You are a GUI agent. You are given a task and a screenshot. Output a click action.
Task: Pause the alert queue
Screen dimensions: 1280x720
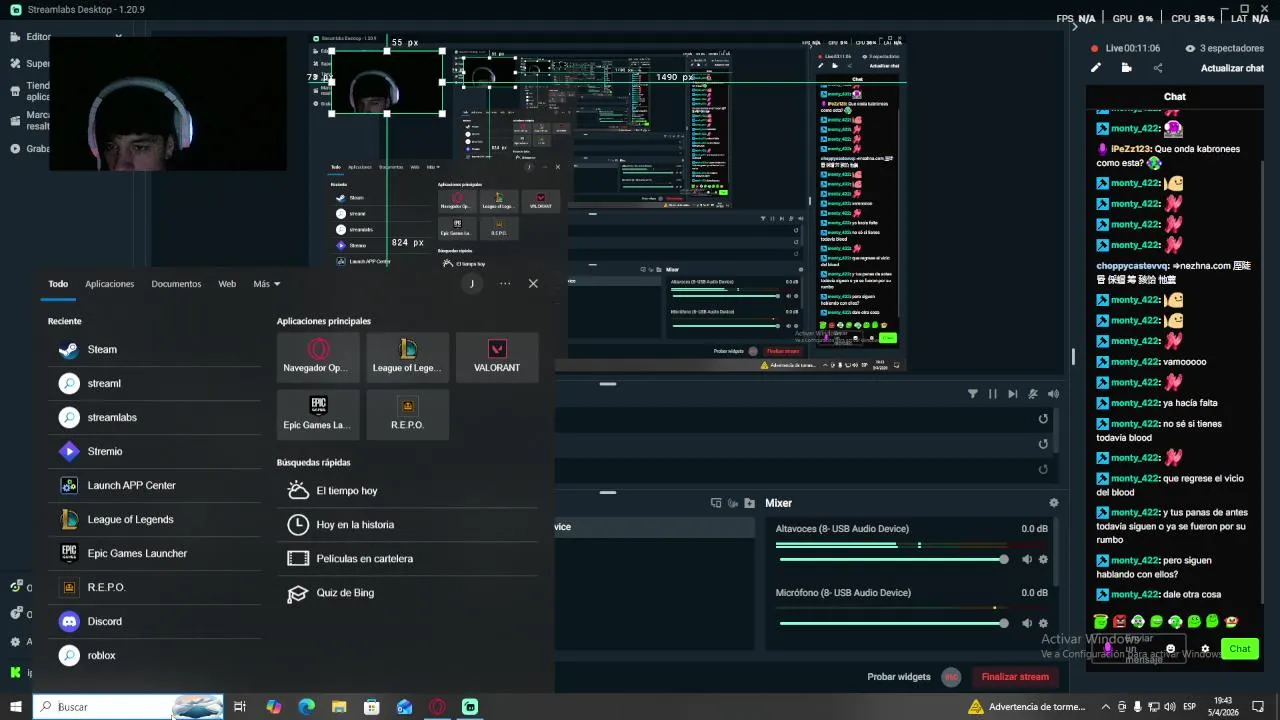pyautogui.click(x=992, y=394)
